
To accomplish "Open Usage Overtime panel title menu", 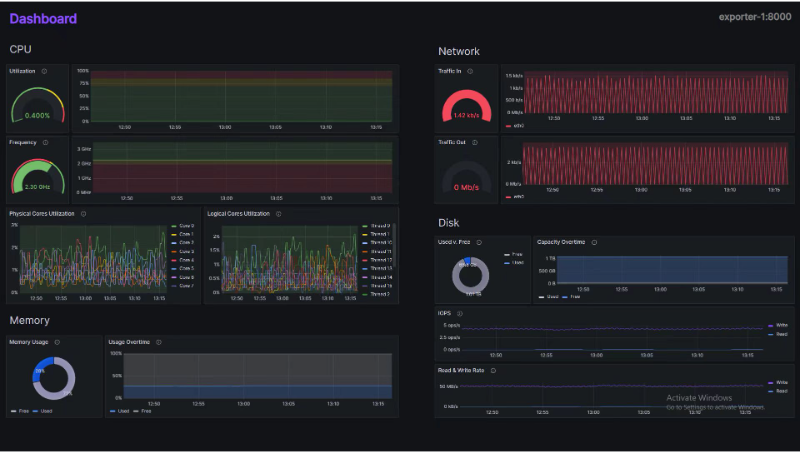I will (129, 342).
